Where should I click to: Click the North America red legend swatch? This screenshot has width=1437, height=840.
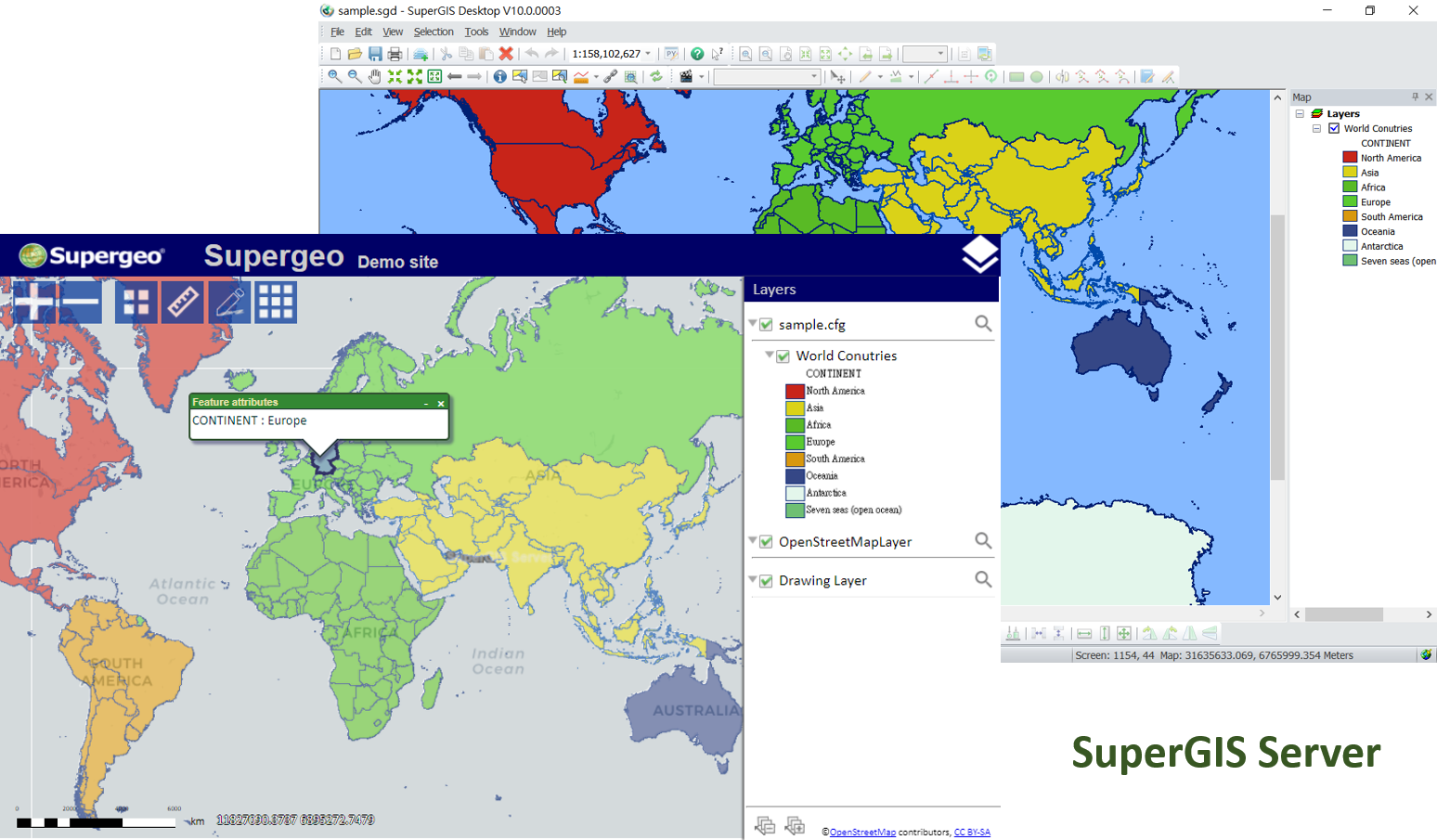click(795, 391)
